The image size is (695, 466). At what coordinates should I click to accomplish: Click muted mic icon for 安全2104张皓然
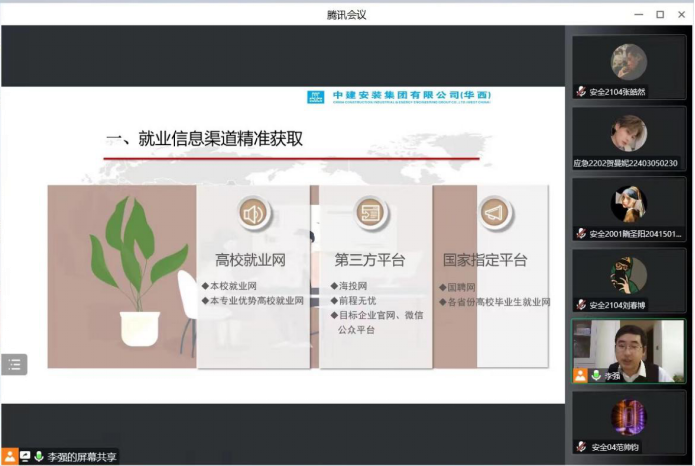coord(581,91)
